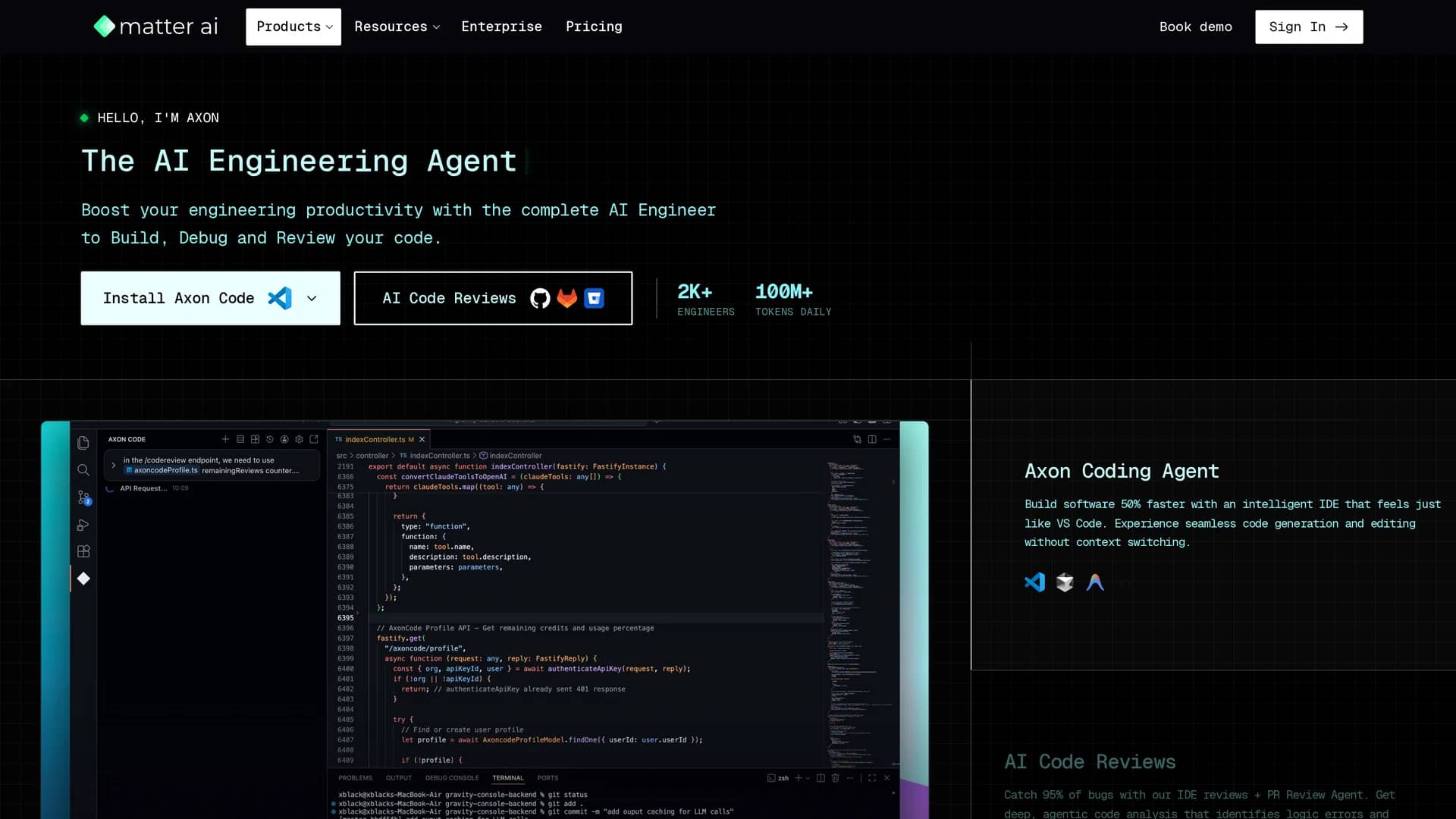Image resolution: width=1456 pixels, height=819 pixels.
Task: Open the Explorer files icon in the IDE sidebar
Action: [83, 443]
